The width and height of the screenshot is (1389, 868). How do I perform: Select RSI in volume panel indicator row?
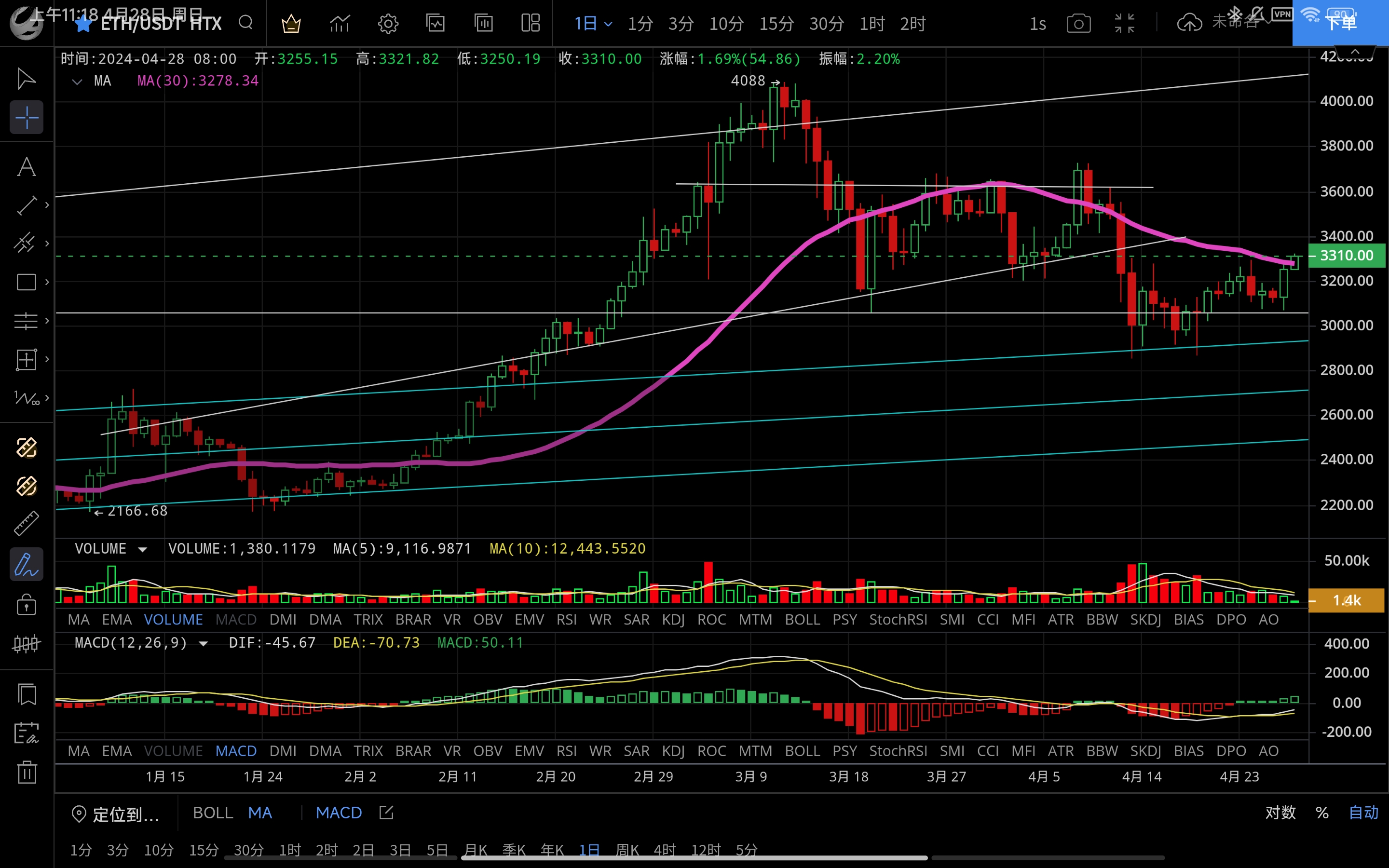[567, 620]
